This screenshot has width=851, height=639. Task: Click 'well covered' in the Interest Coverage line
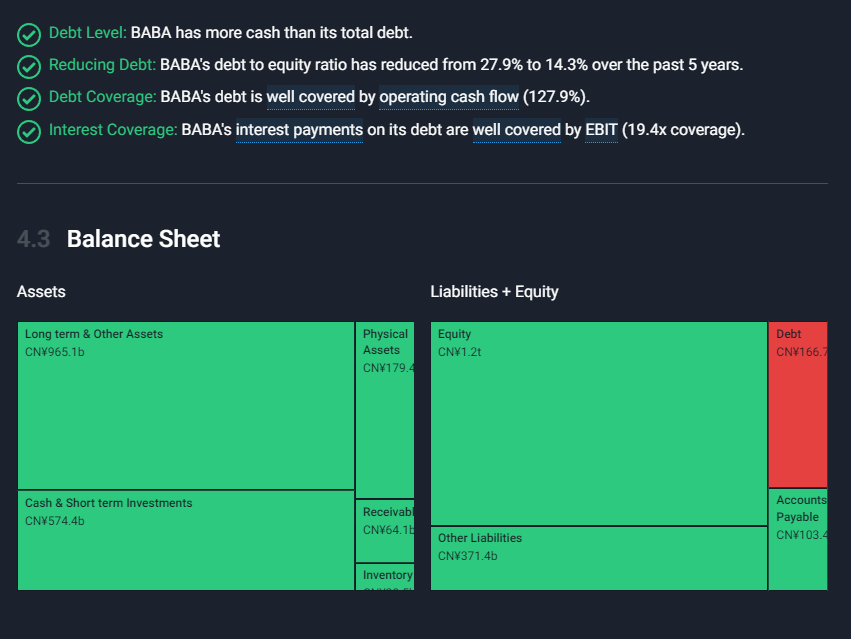coord(516,130)
